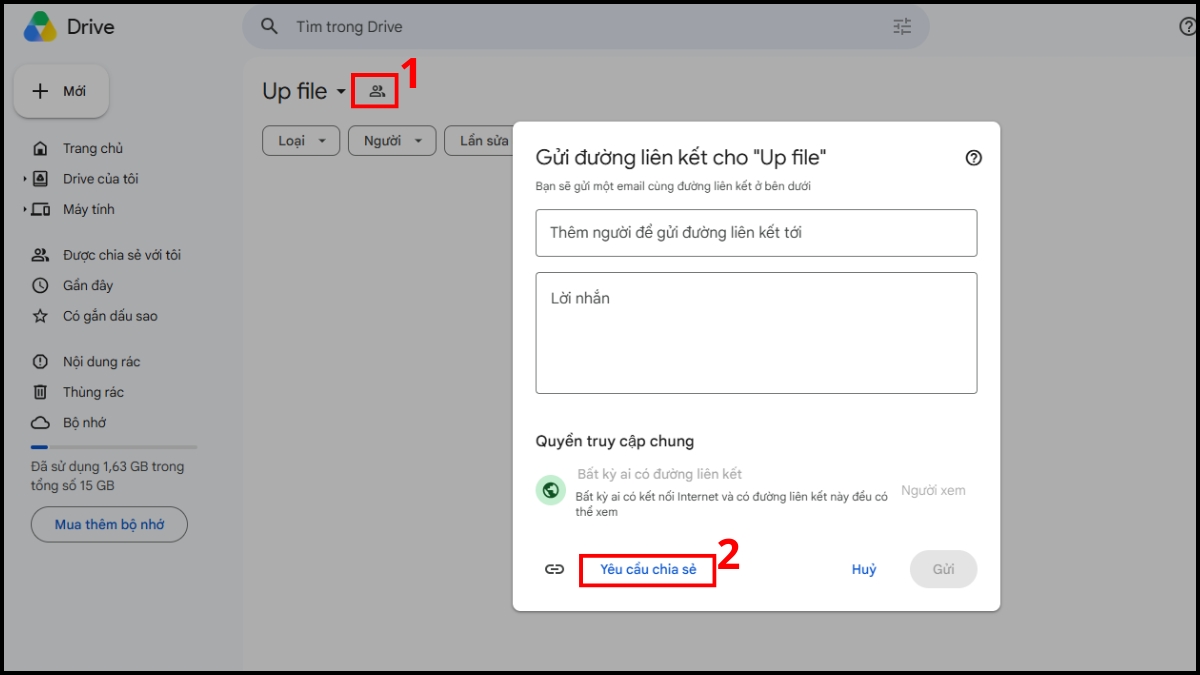
Task: Focus the Tìm trong Drive search field
Action: [585, 27]
